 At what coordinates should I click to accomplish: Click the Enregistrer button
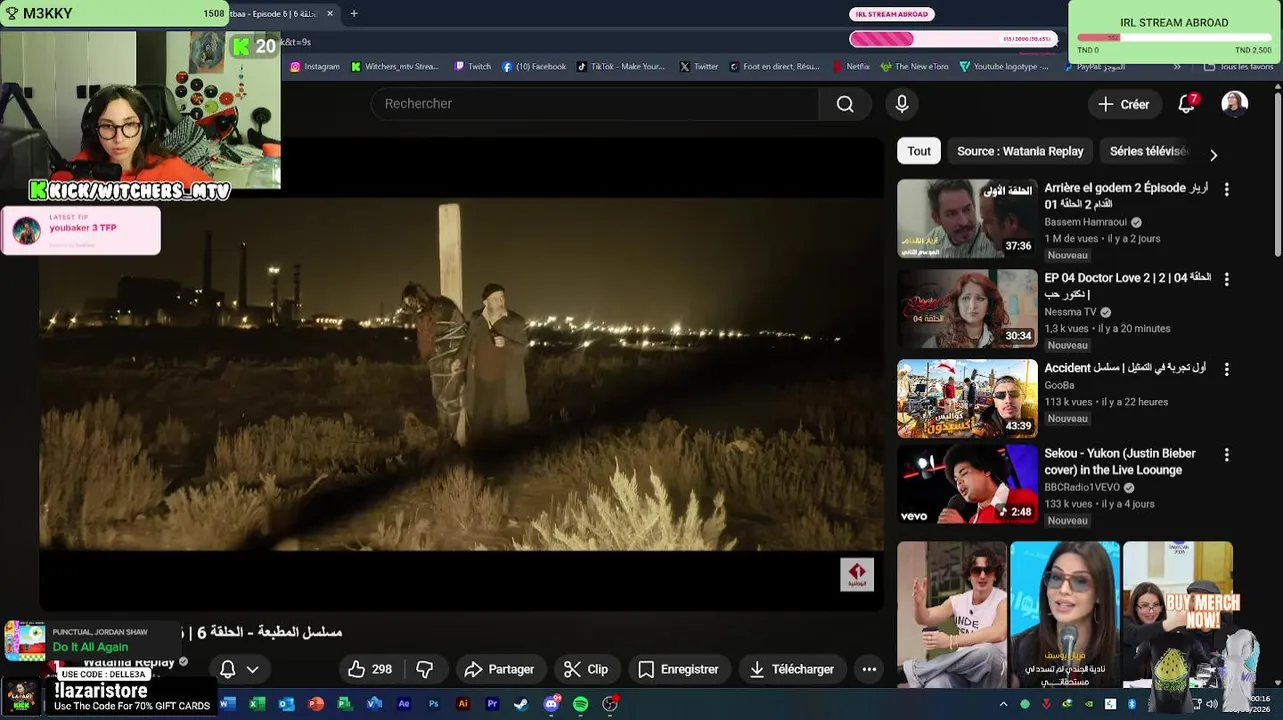tap(679, 669)
